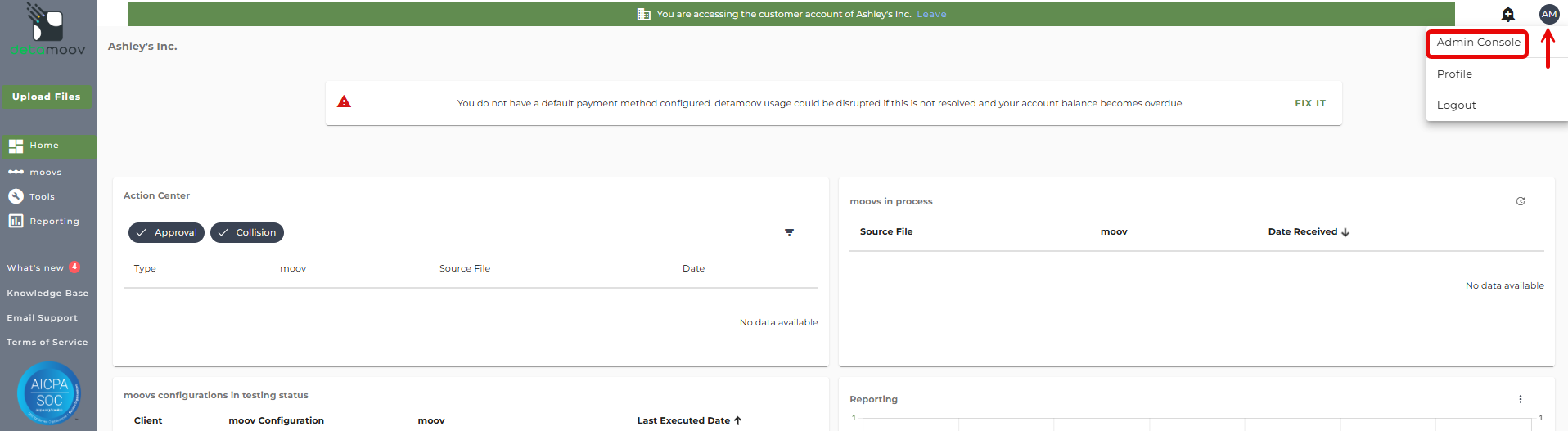Click the Upload Files button
Viewport: 1568px width, 431px height.
click(x=47, y=97)
